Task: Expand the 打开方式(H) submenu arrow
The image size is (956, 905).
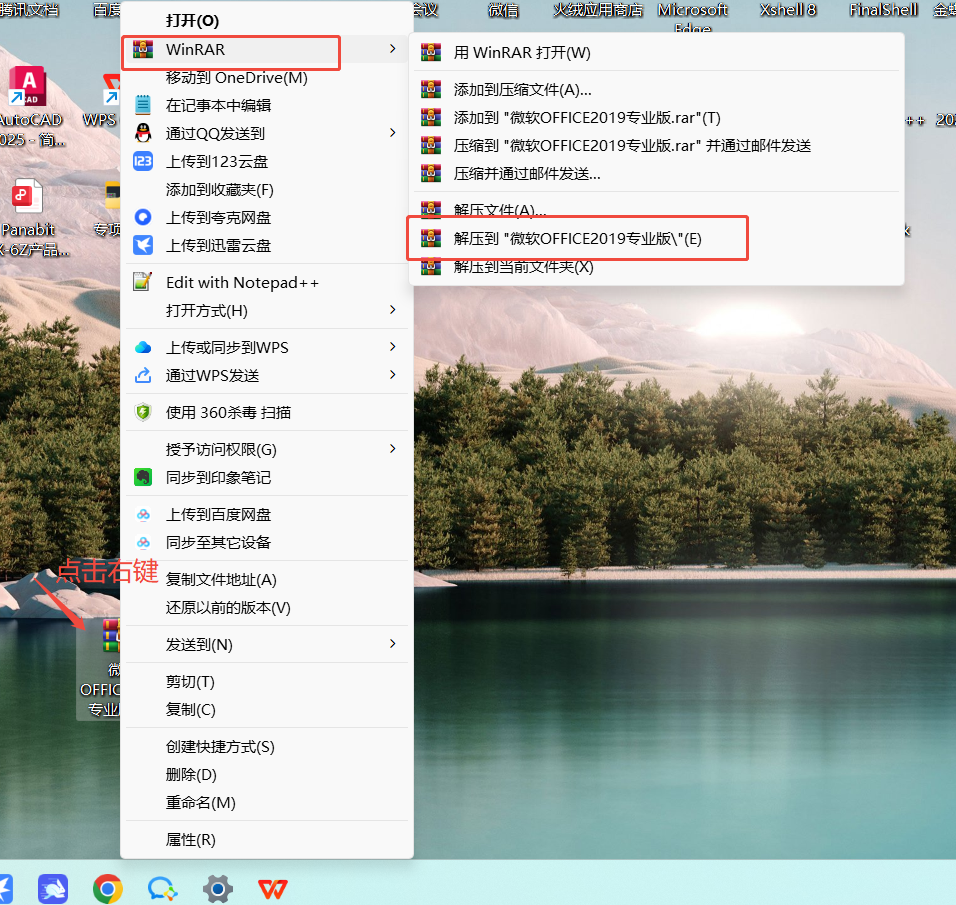Action: [392, 310]
